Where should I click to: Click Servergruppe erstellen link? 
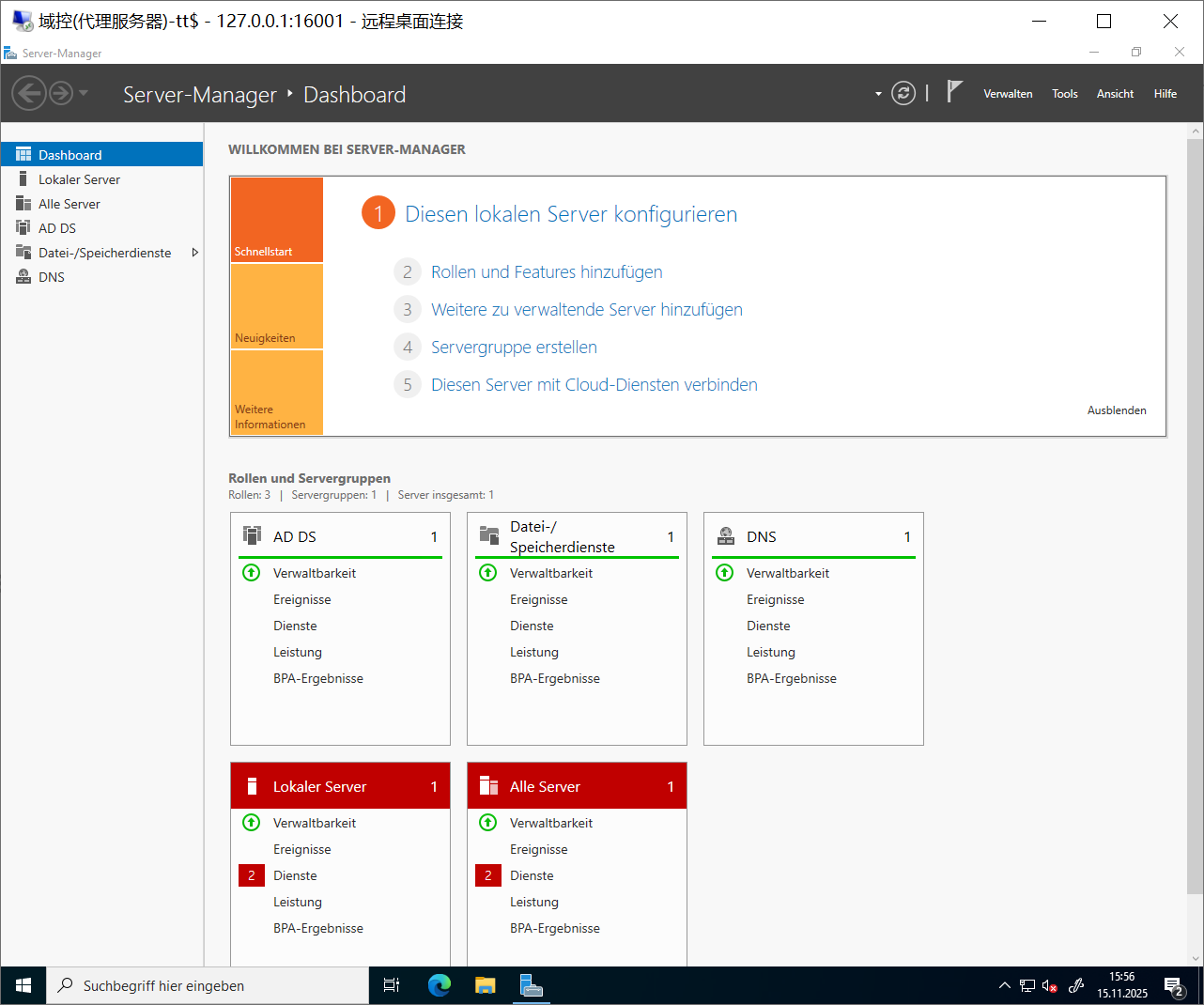514,347
